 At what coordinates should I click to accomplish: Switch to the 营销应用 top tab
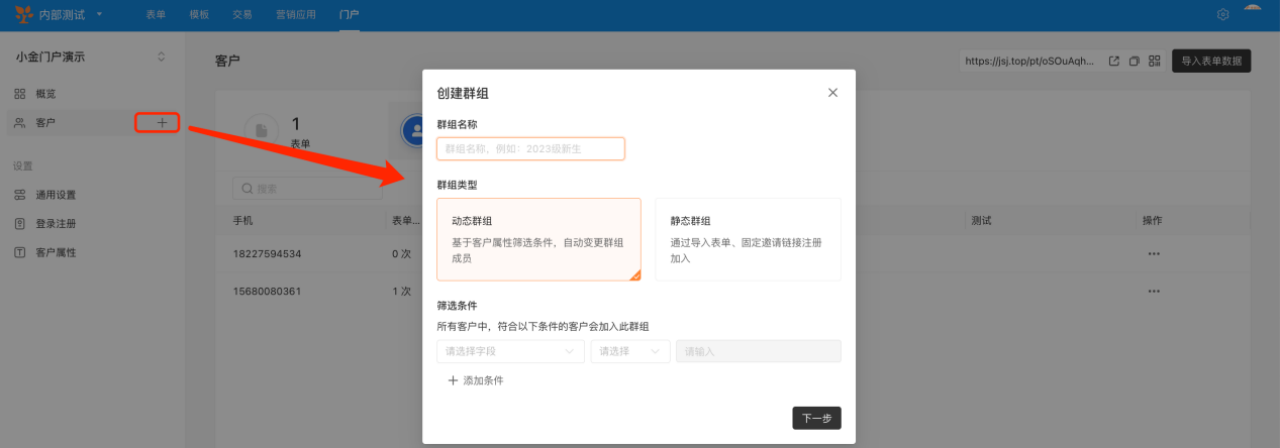point(296,15)
